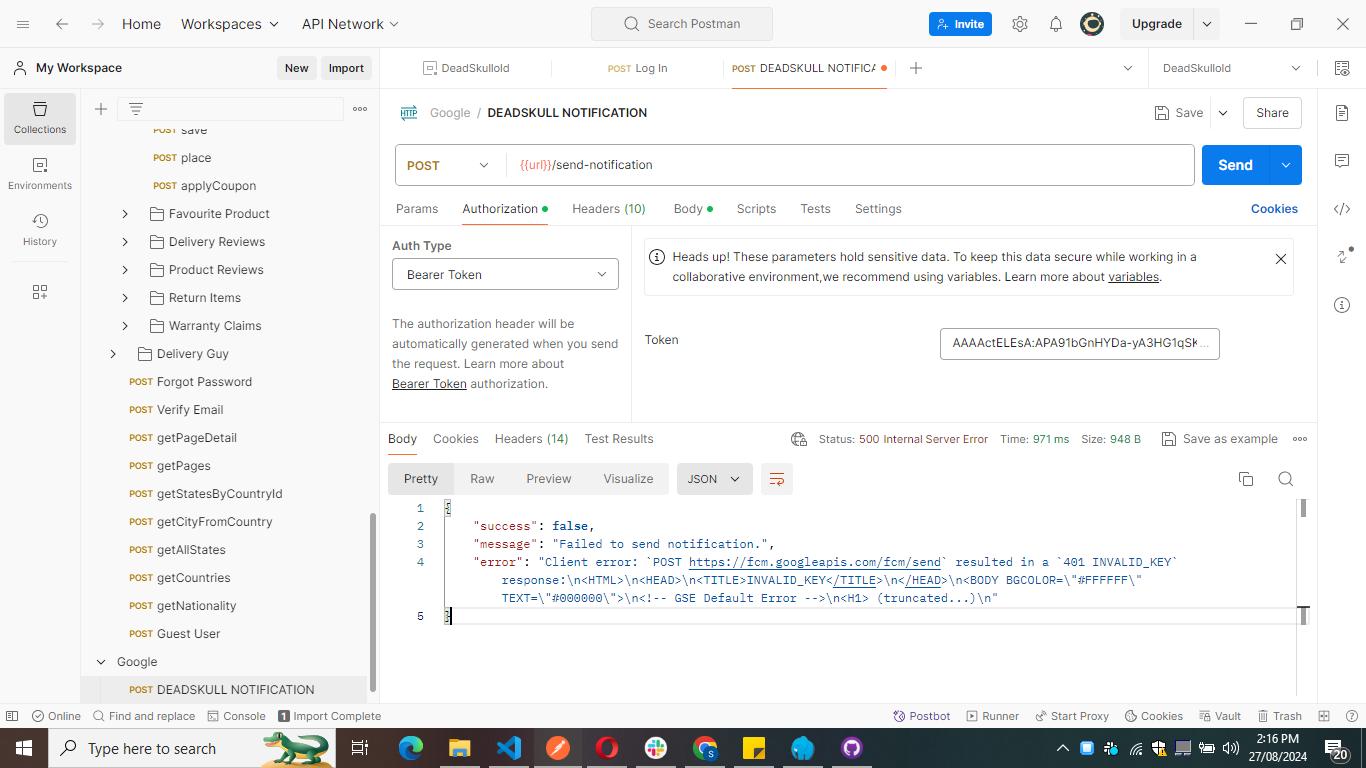1366x768 pixels.
Task: Expand the Favourite Product folder
Action: click(x=125, y=214)
